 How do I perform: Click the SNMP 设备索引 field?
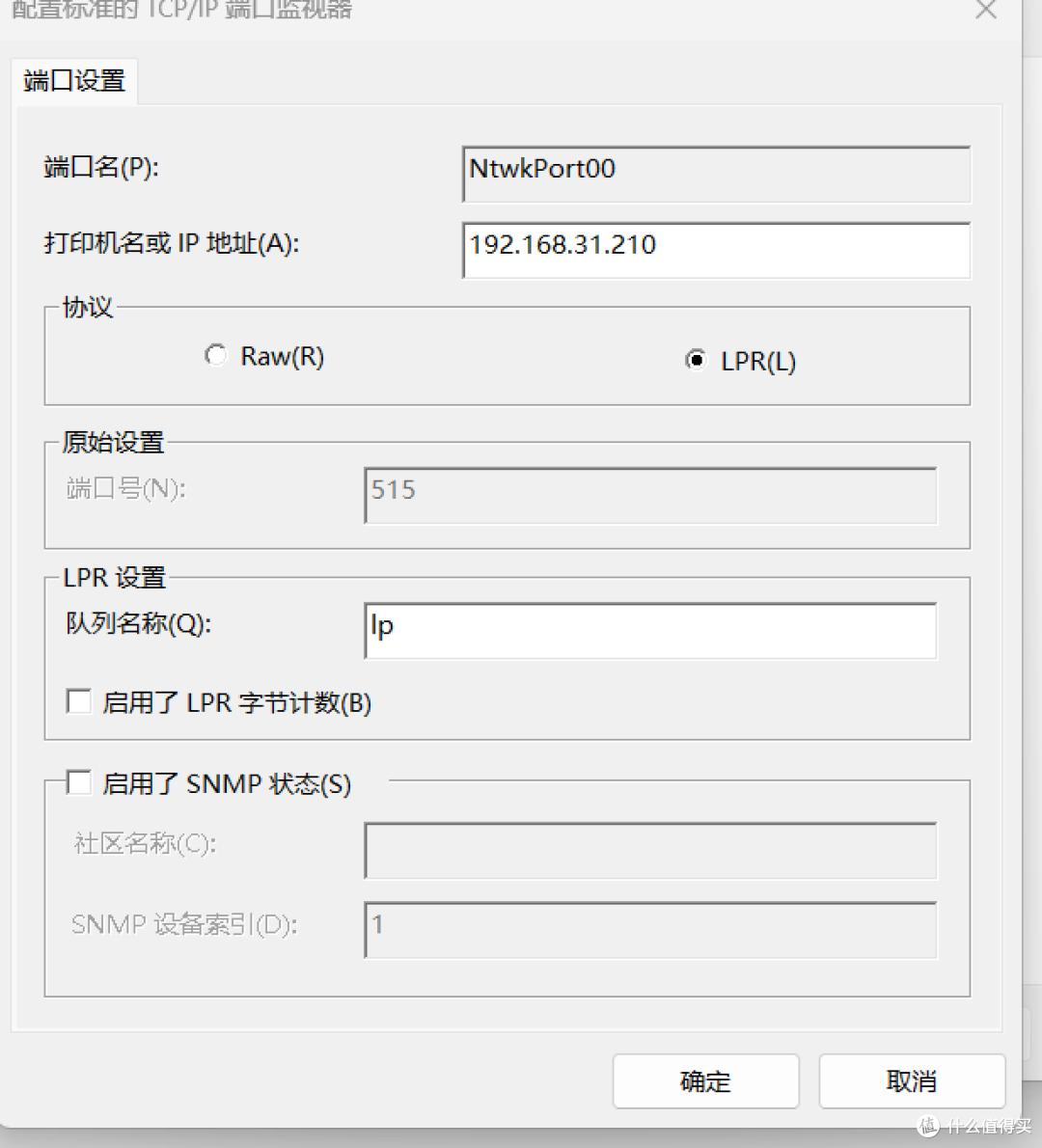pos(649,929)
